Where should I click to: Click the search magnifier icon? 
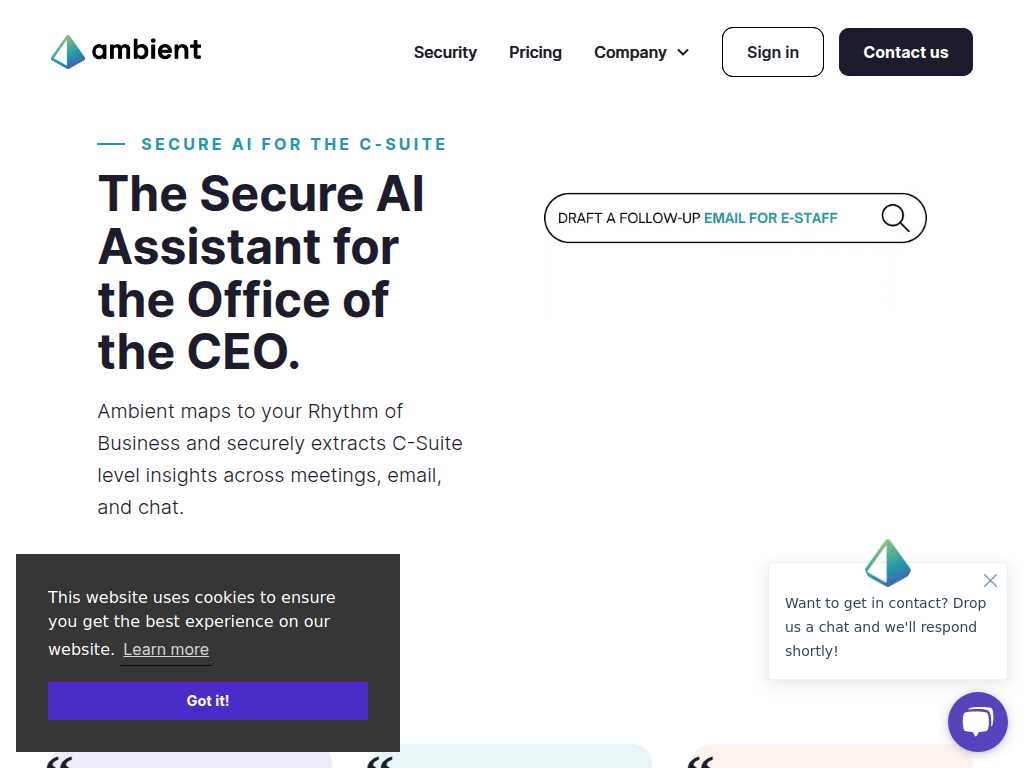(x=895, y=218)
